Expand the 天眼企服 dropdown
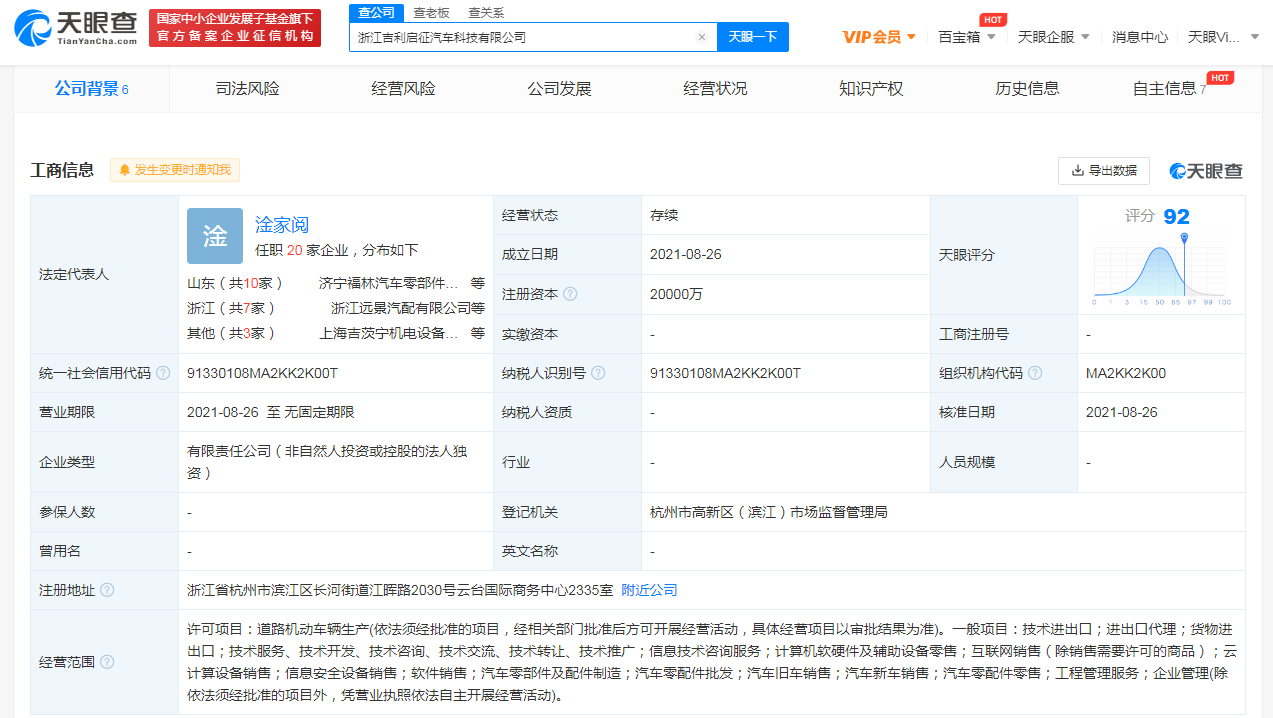Viewport: 1273px width, 718px height. click(x=1053, y=37)
